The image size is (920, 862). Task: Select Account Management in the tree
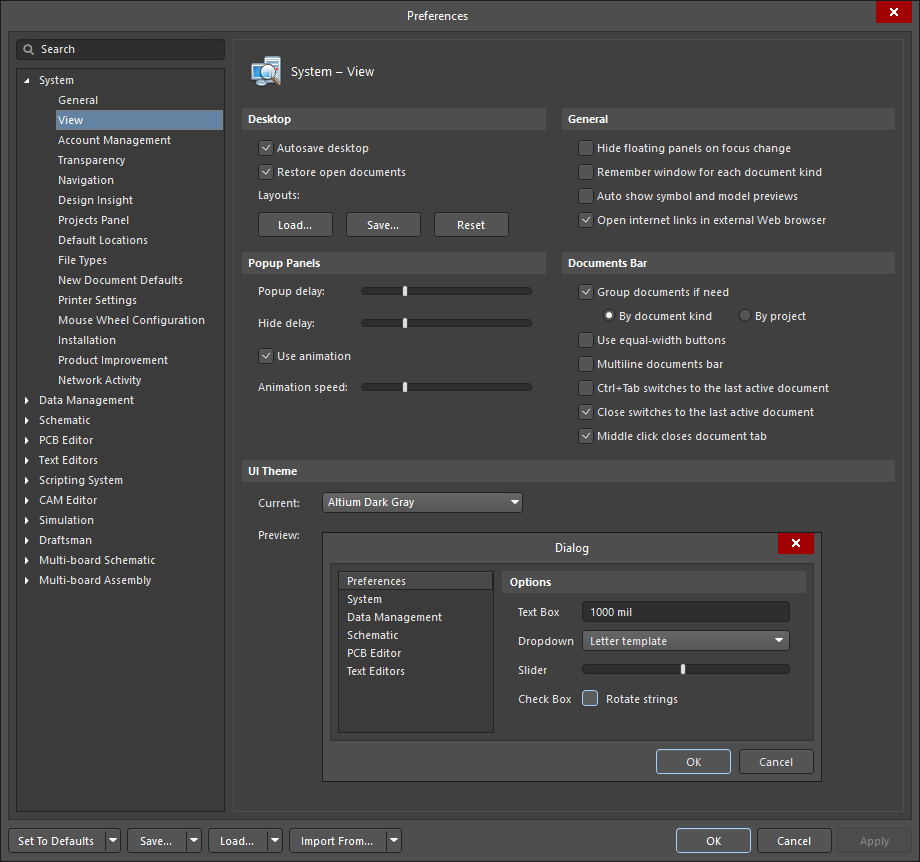click(x=114, y=140)
